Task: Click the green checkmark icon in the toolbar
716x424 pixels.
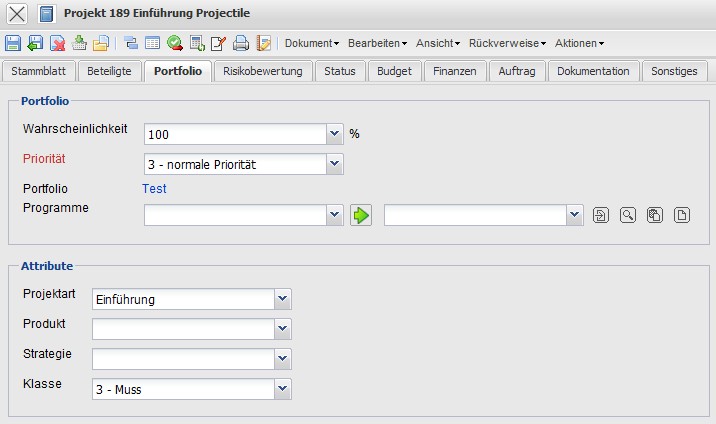Action: pyautogui.click(x=175, y=43)
